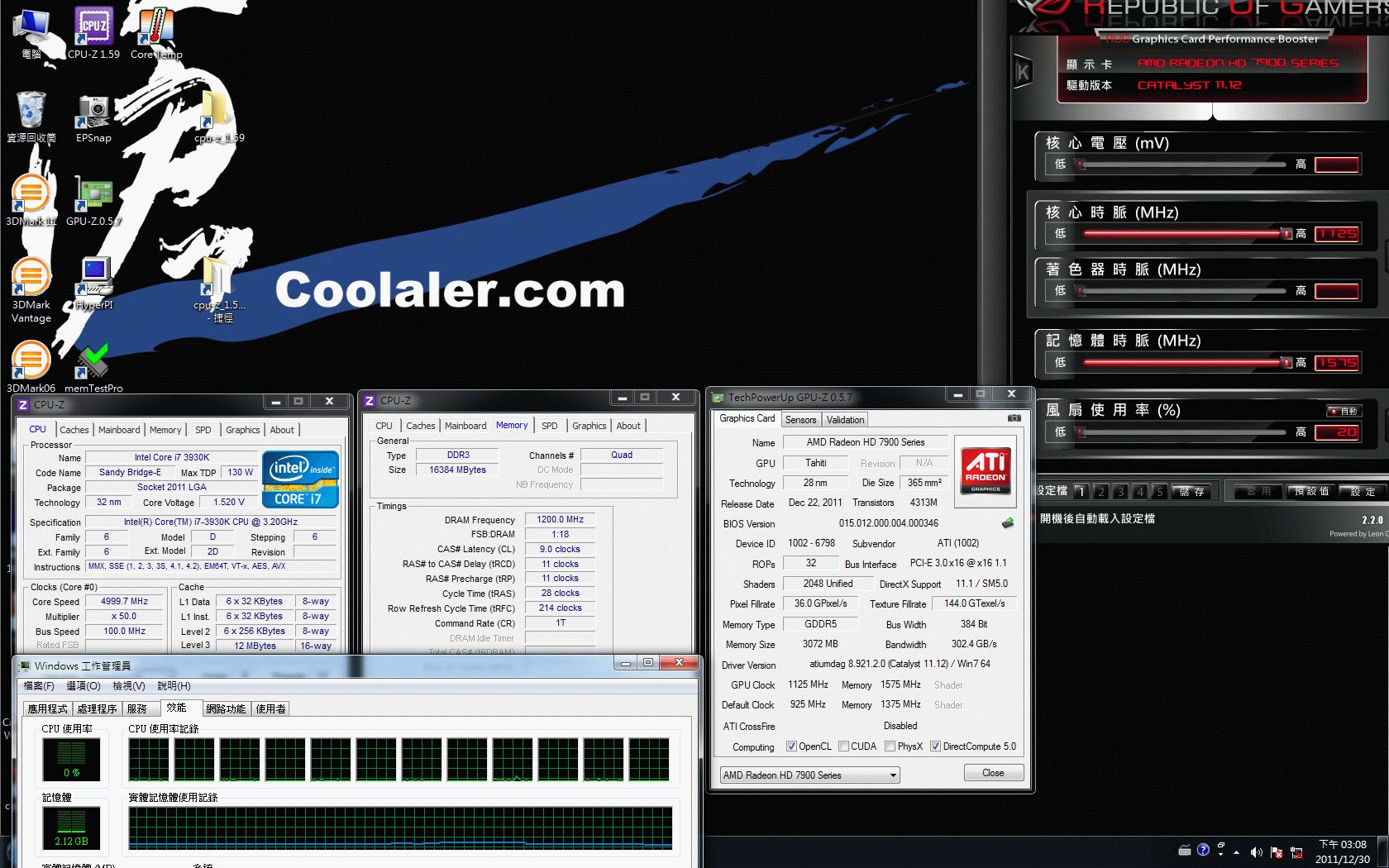Click the blue help icon in language bar

point(1203,849)
